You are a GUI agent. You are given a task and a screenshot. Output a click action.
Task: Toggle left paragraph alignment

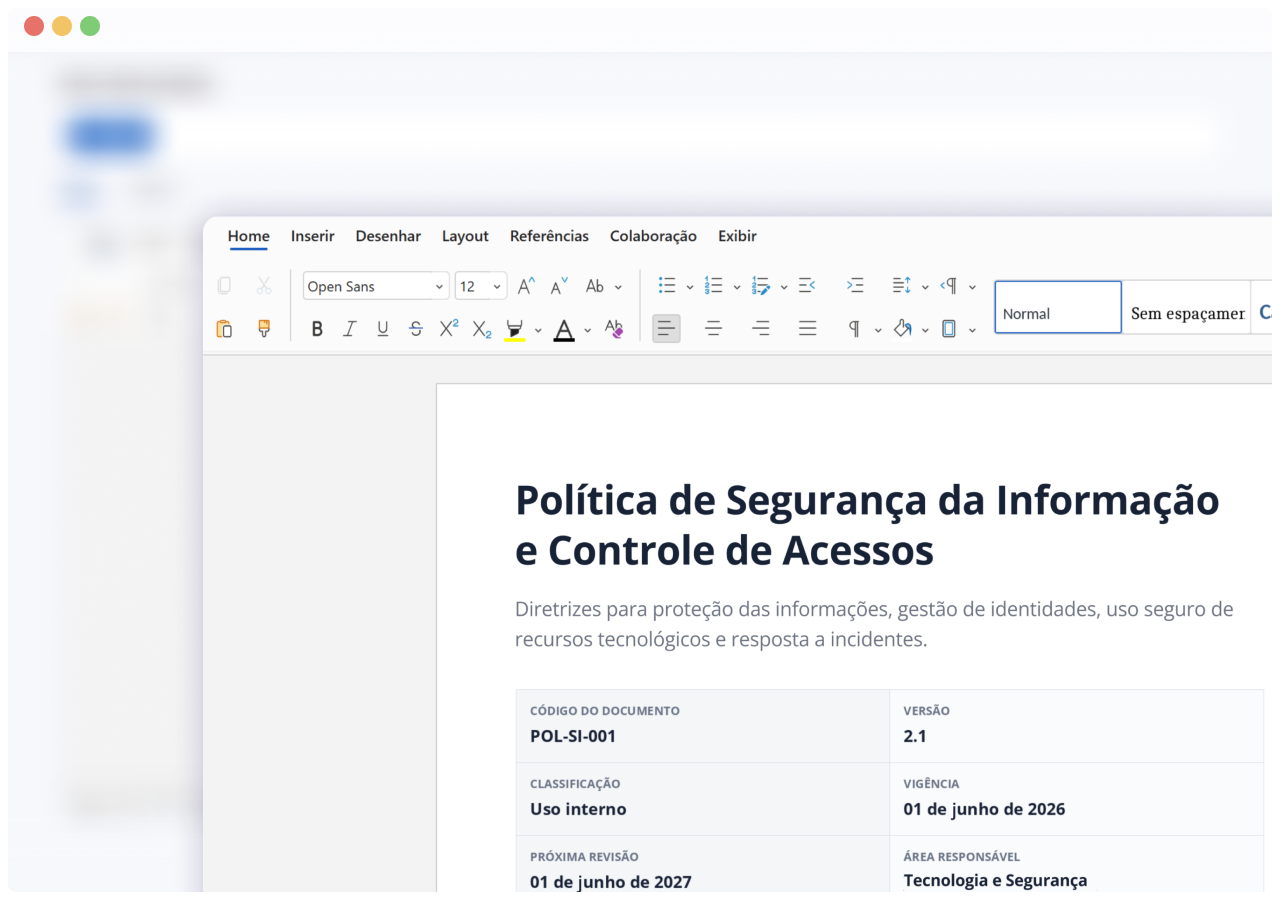coord(667,328)
